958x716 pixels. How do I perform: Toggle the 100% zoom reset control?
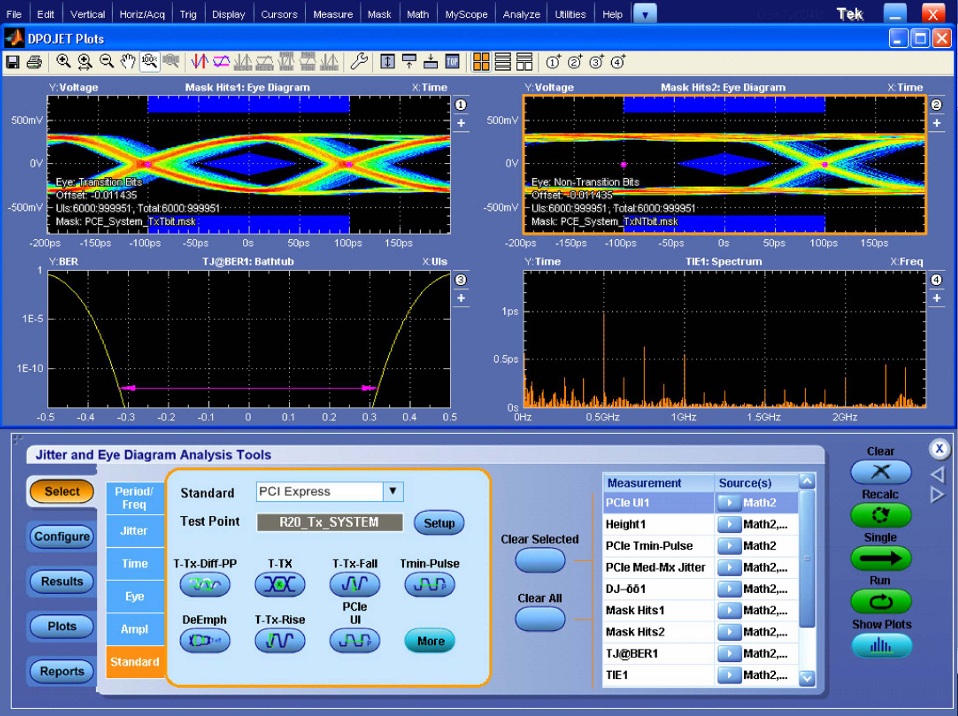[152, 61]
